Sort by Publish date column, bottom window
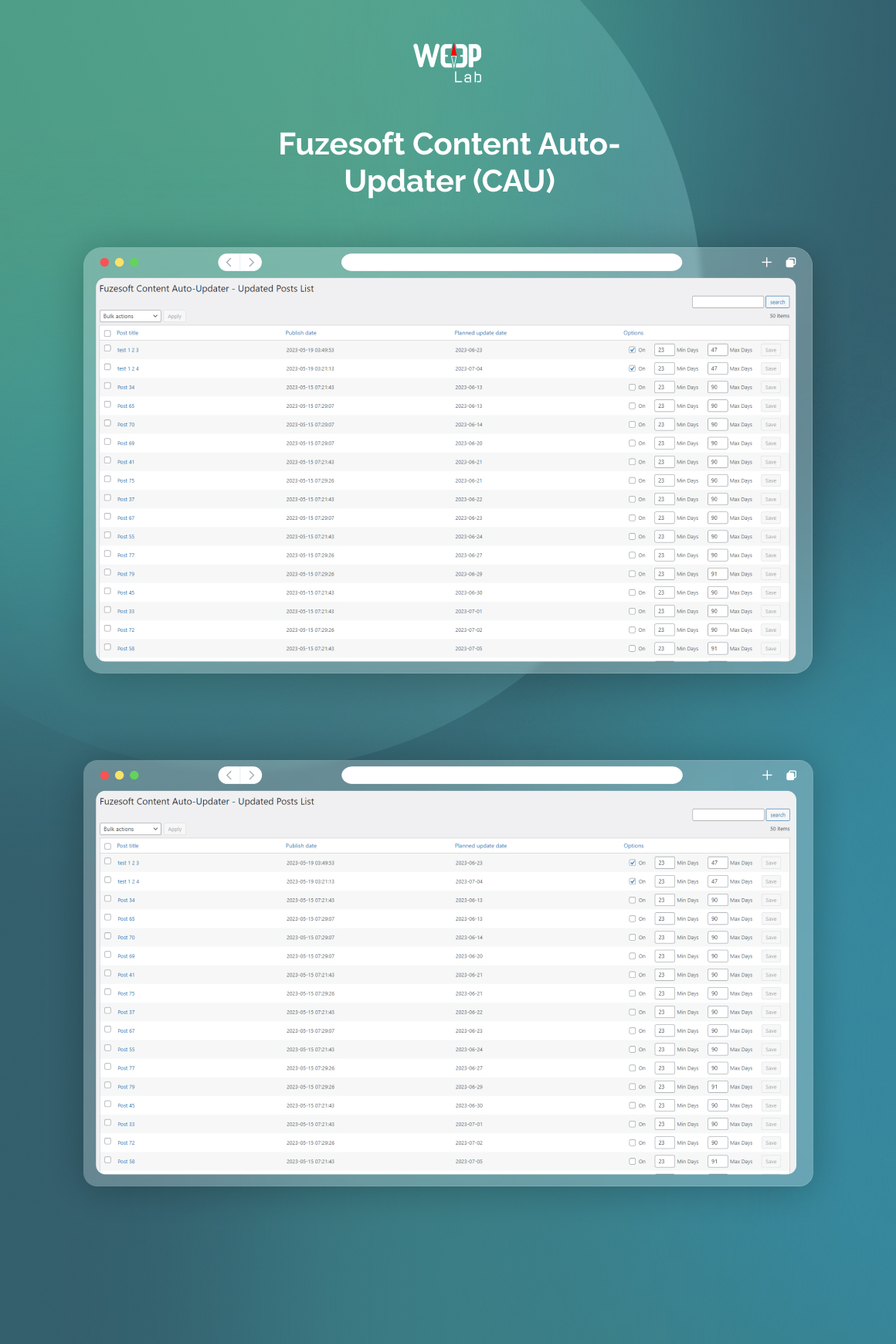This screenshot has height=1344, width=896. point(301,847)
